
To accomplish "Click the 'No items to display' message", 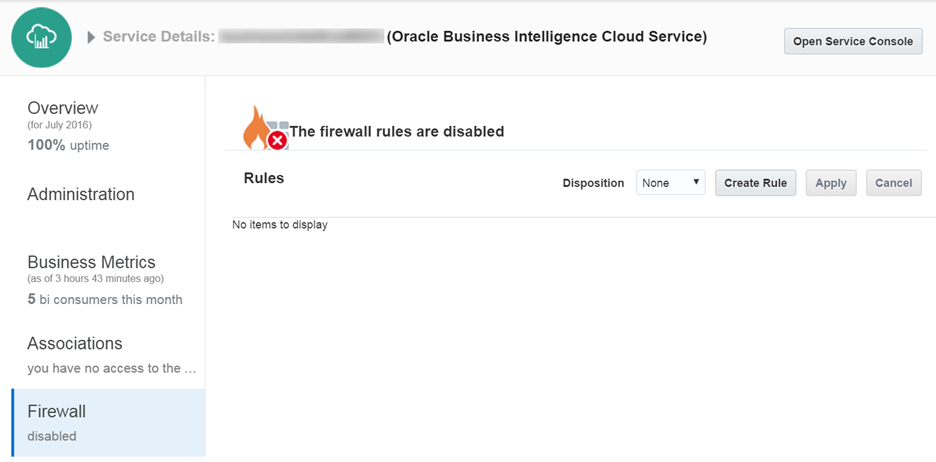I will tap(280, 225).
